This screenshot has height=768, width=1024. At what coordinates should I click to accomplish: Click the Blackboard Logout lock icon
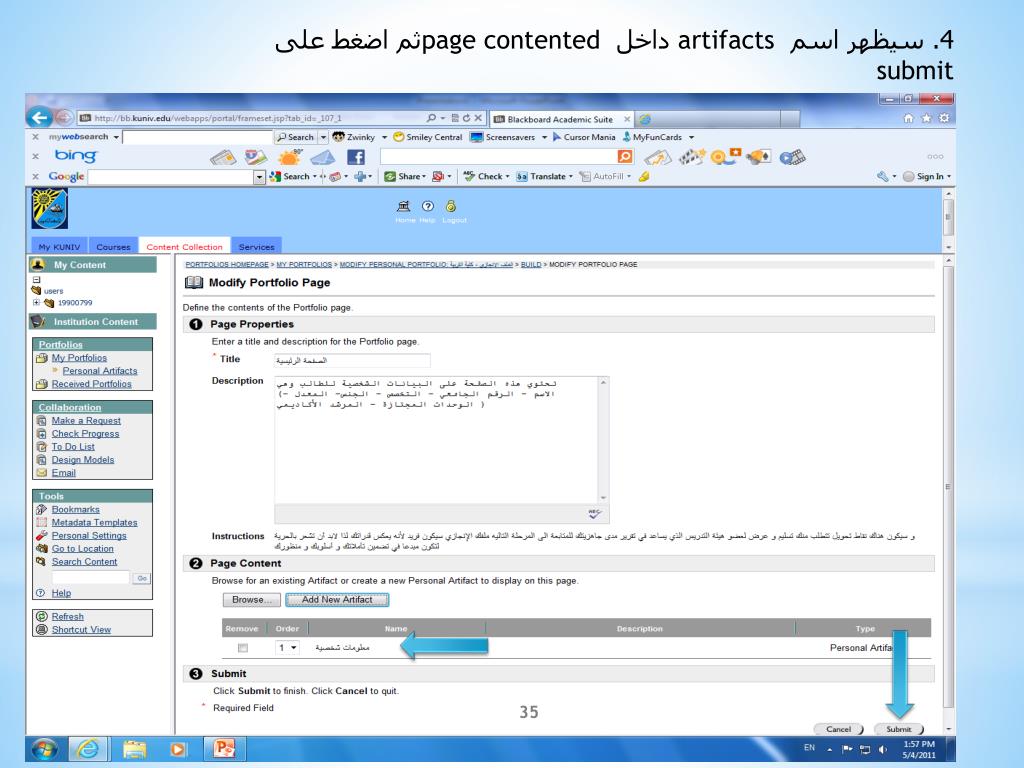pos(451,206)
